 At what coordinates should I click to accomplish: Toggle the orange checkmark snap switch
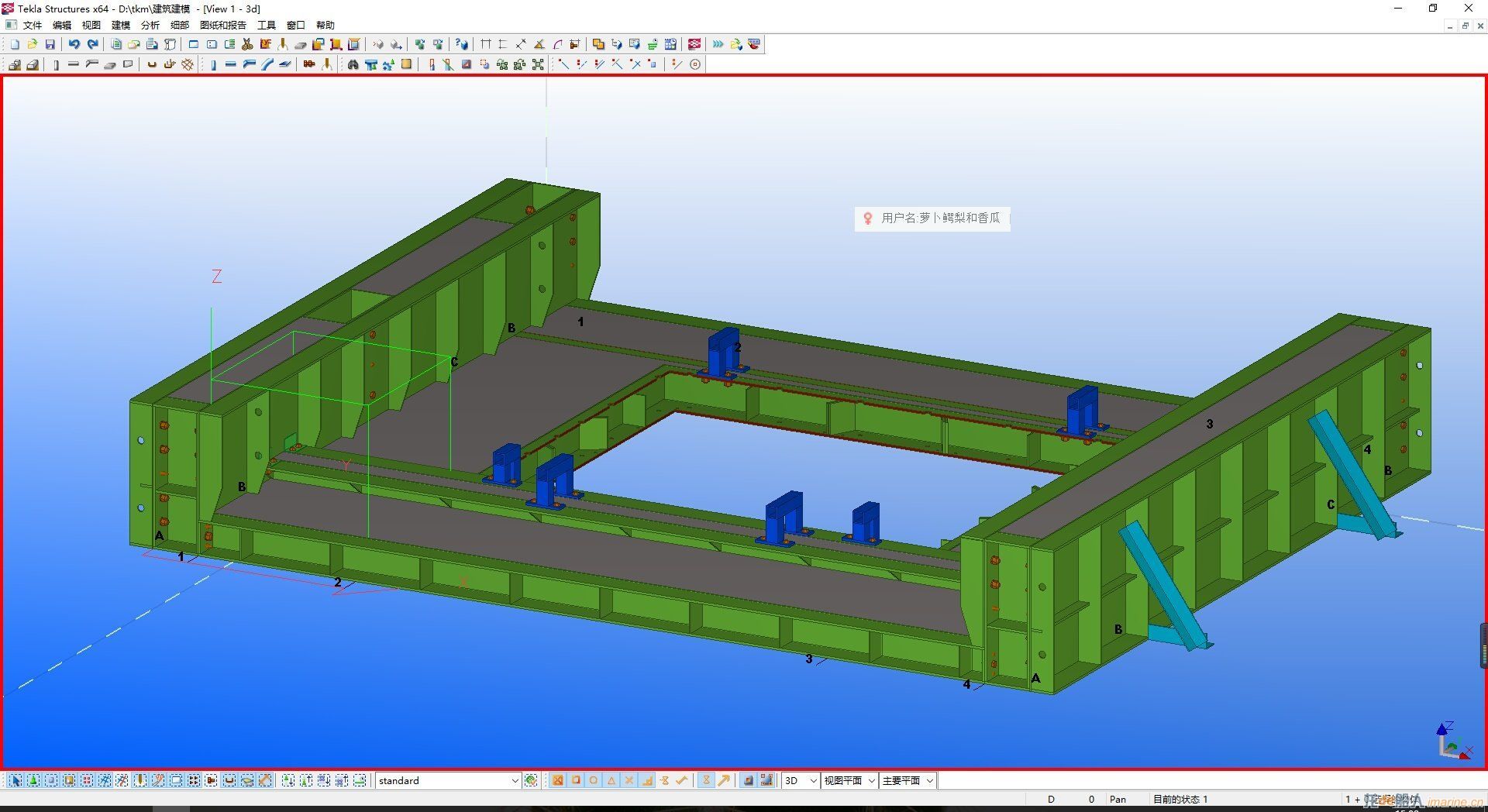pyautogui.click(x=681, y=780)
